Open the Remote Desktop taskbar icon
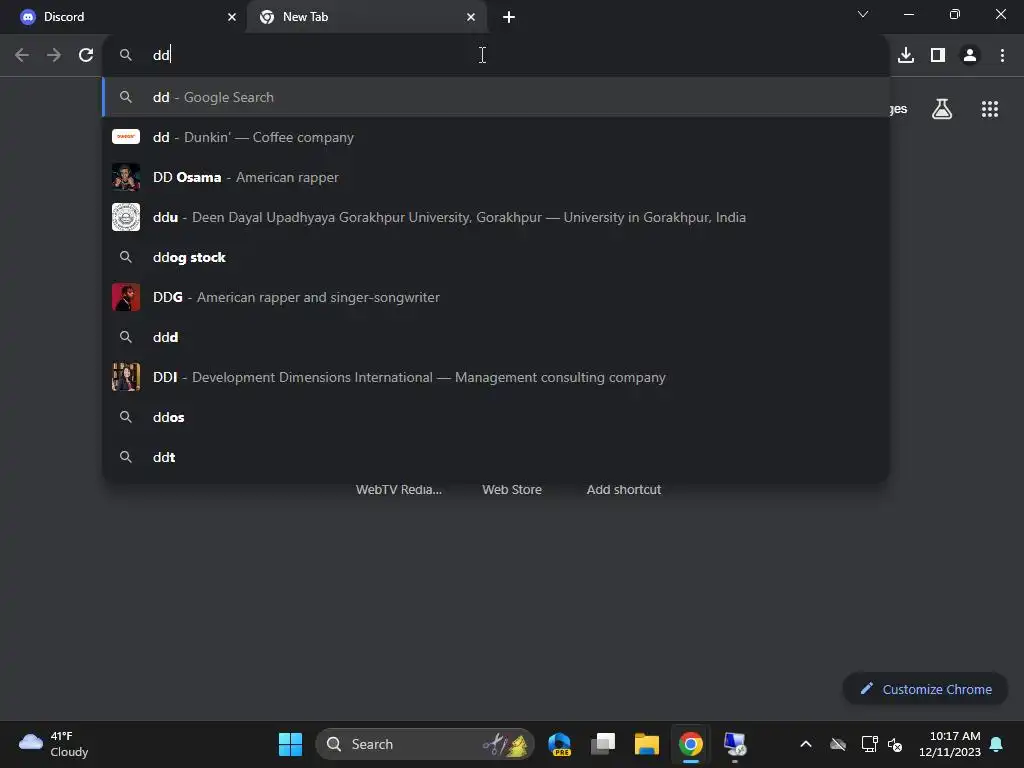 pyautogui.click(x=735, y=744)
